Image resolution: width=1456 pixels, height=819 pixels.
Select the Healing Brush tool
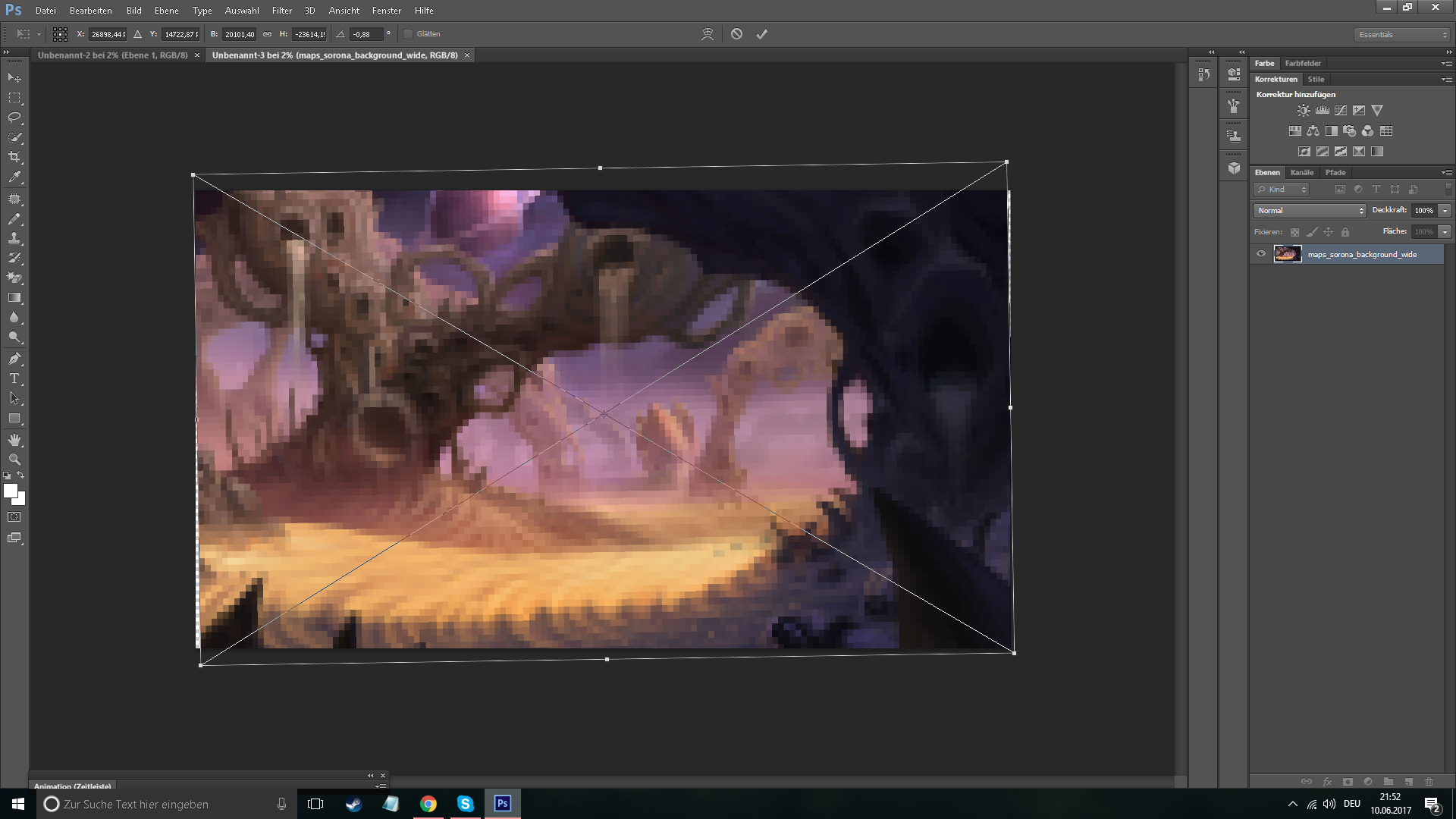(x=14, y=199)
